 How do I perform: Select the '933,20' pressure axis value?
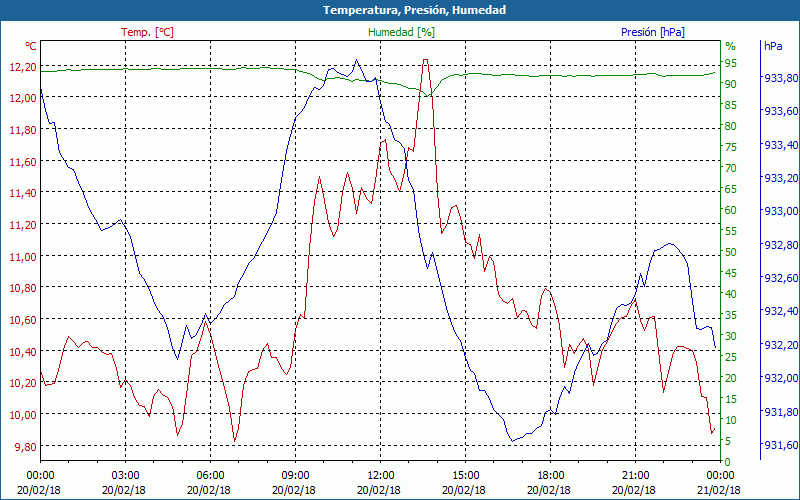(781, 179)
